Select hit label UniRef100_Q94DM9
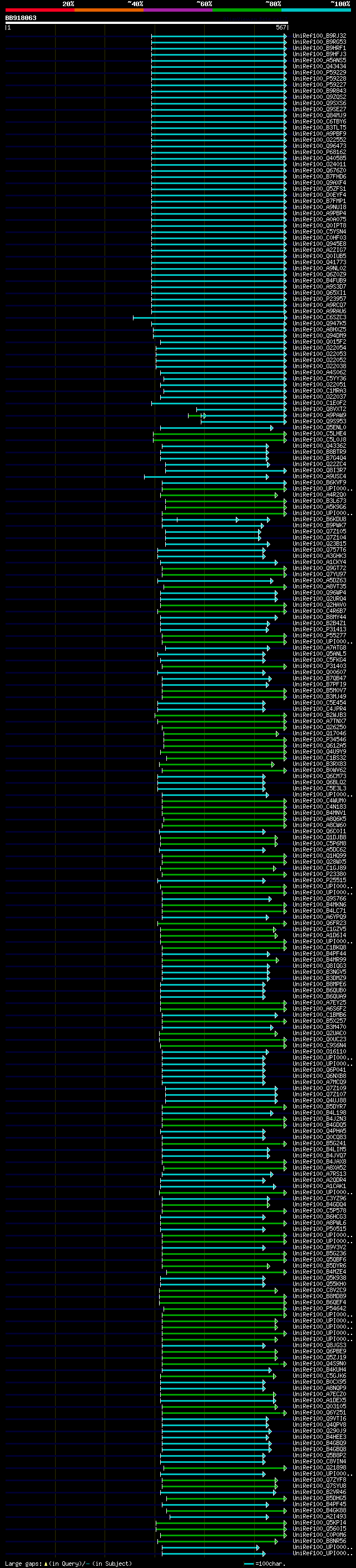The height and width of the screenshot is (1568, 356). tap(319, 335)
